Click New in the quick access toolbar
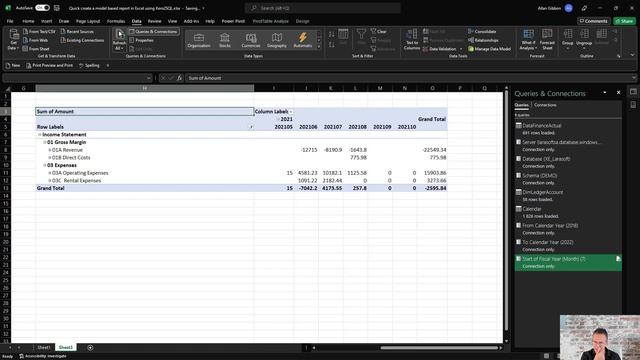Viewport: 640px width, 360px height. (x=13, y=65)
